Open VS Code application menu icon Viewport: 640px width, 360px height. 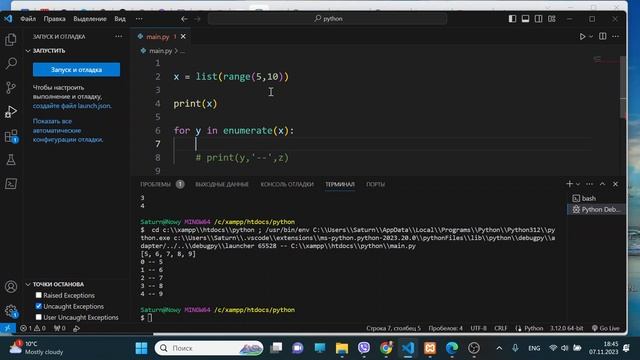pyautogui.click(x=8, y=19)
